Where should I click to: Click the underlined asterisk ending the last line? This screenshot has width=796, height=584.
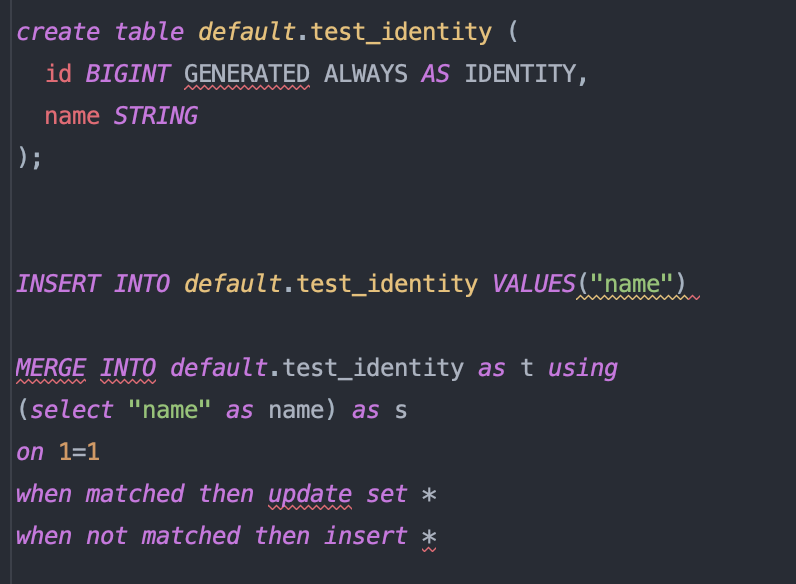tap(429, 538)
